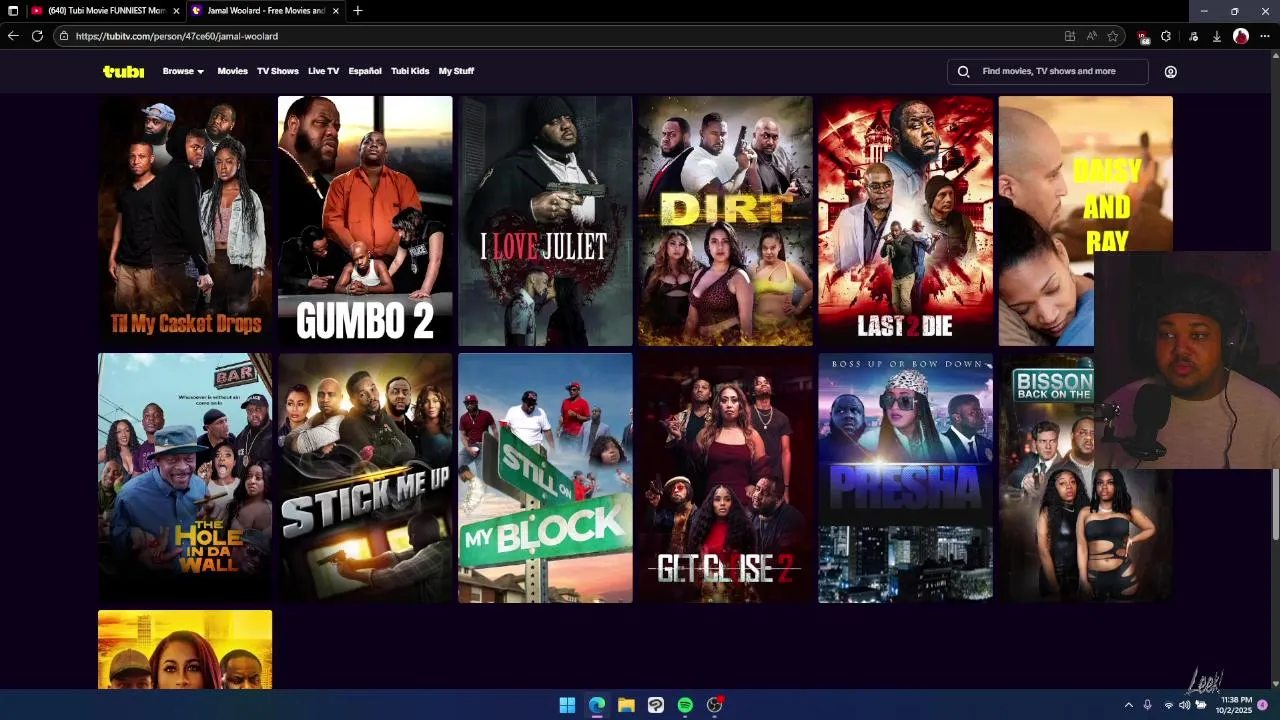
Task: Open Edge Settings and more menu
Action: 1265,36
